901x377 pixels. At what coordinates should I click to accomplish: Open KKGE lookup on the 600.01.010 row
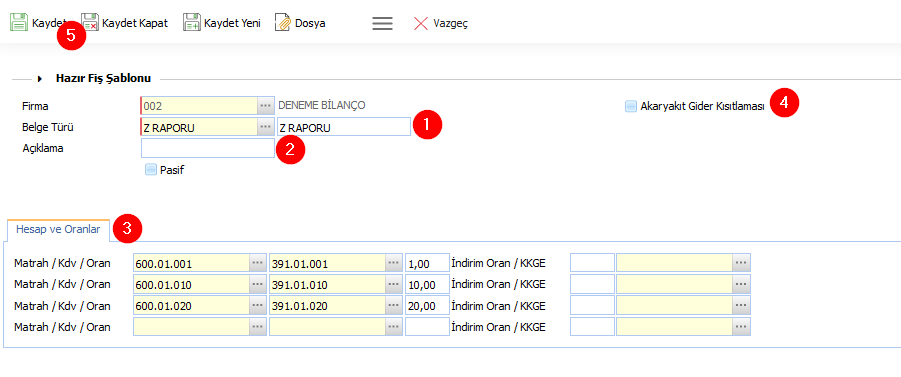[742, 284]
